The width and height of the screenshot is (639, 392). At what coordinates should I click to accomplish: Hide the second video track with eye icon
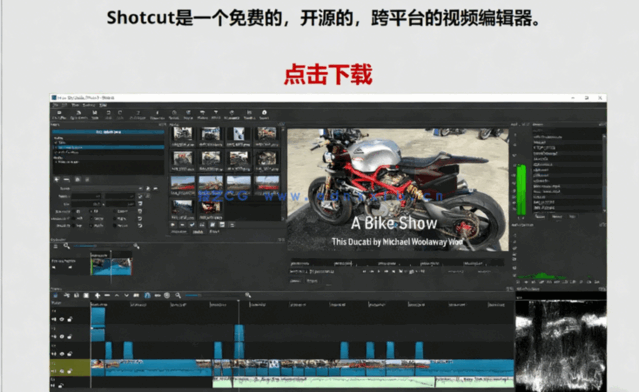pos(62,337)
